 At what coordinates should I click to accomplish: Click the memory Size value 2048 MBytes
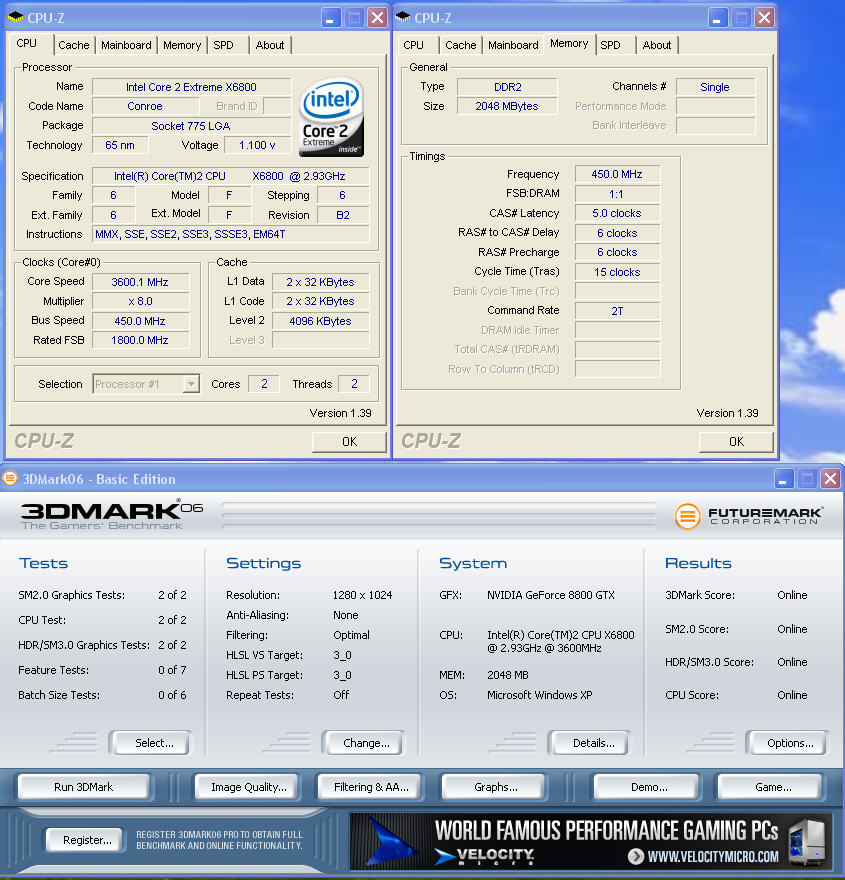click(x=507, y=106)
